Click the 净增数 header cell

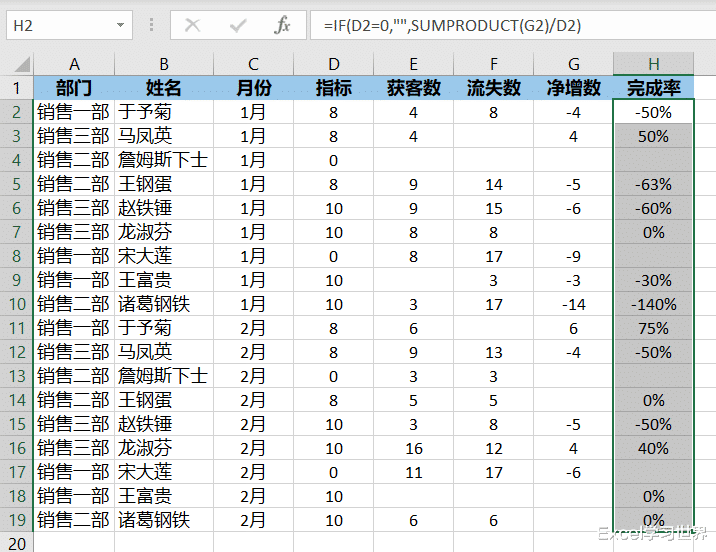[574, 88]
